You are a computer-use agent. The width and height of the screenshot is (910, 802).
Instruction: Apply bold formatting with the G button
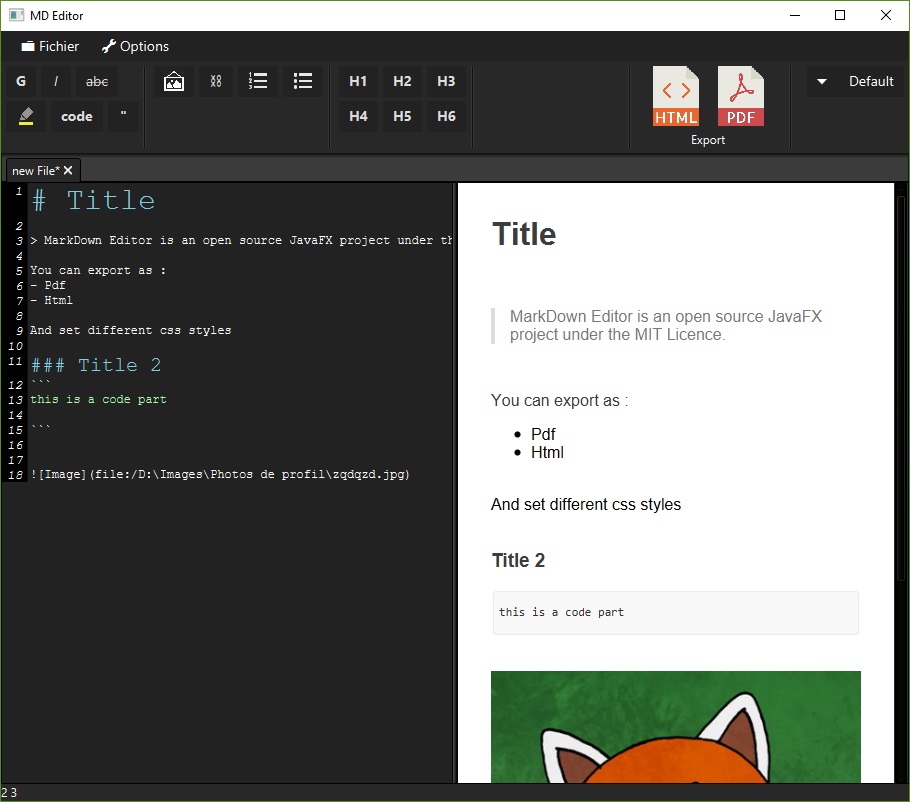coord(21,82)
